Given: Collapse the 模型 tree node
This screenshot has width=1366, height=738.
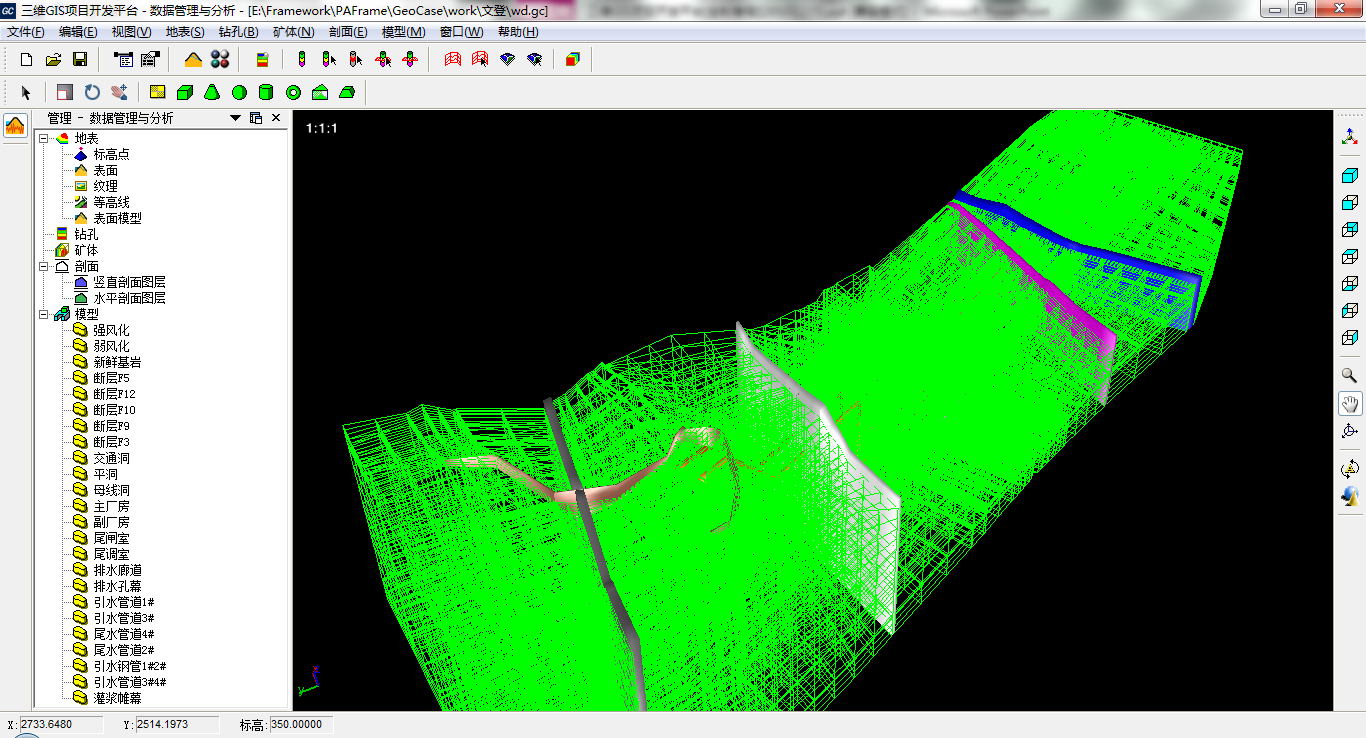Looking at the screenshot, I should click(44, 315).
